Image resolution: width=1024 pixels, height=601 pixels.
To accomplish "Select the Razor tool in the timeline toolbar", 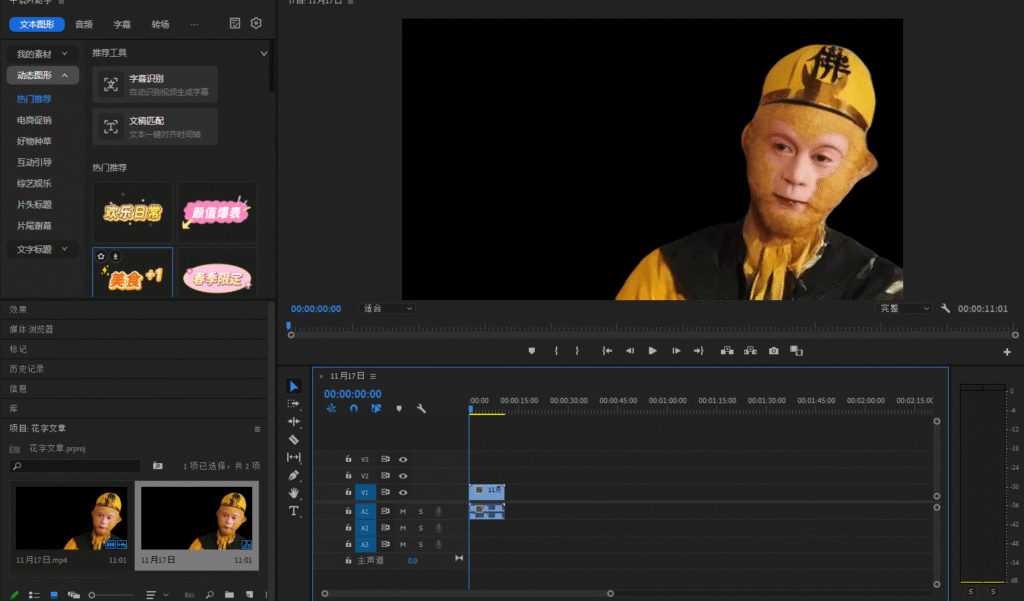I will [x=294, y=439].
